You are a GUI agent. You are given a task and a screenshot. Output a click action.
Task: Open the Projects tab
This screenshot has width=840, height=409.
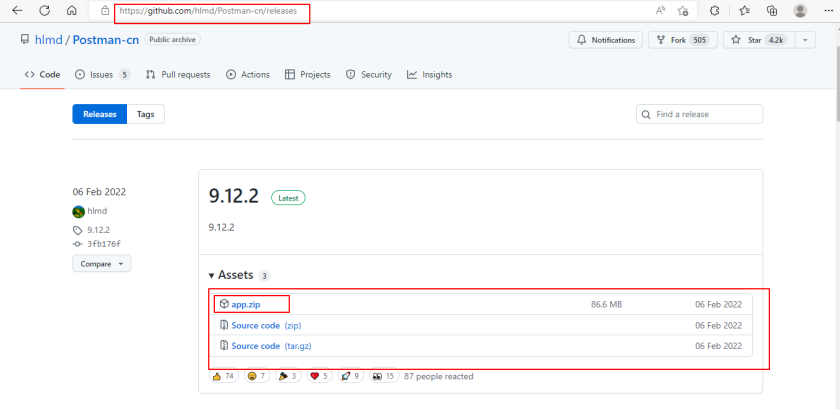308,75
